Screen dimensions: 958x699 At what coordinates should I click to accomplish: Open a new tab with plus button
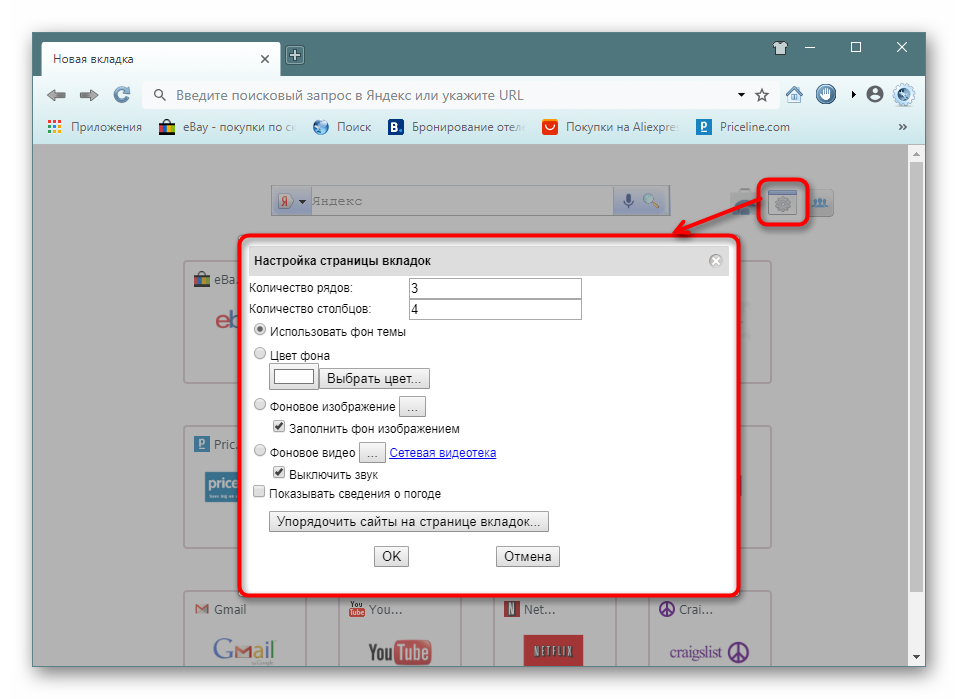coord(295,56)
